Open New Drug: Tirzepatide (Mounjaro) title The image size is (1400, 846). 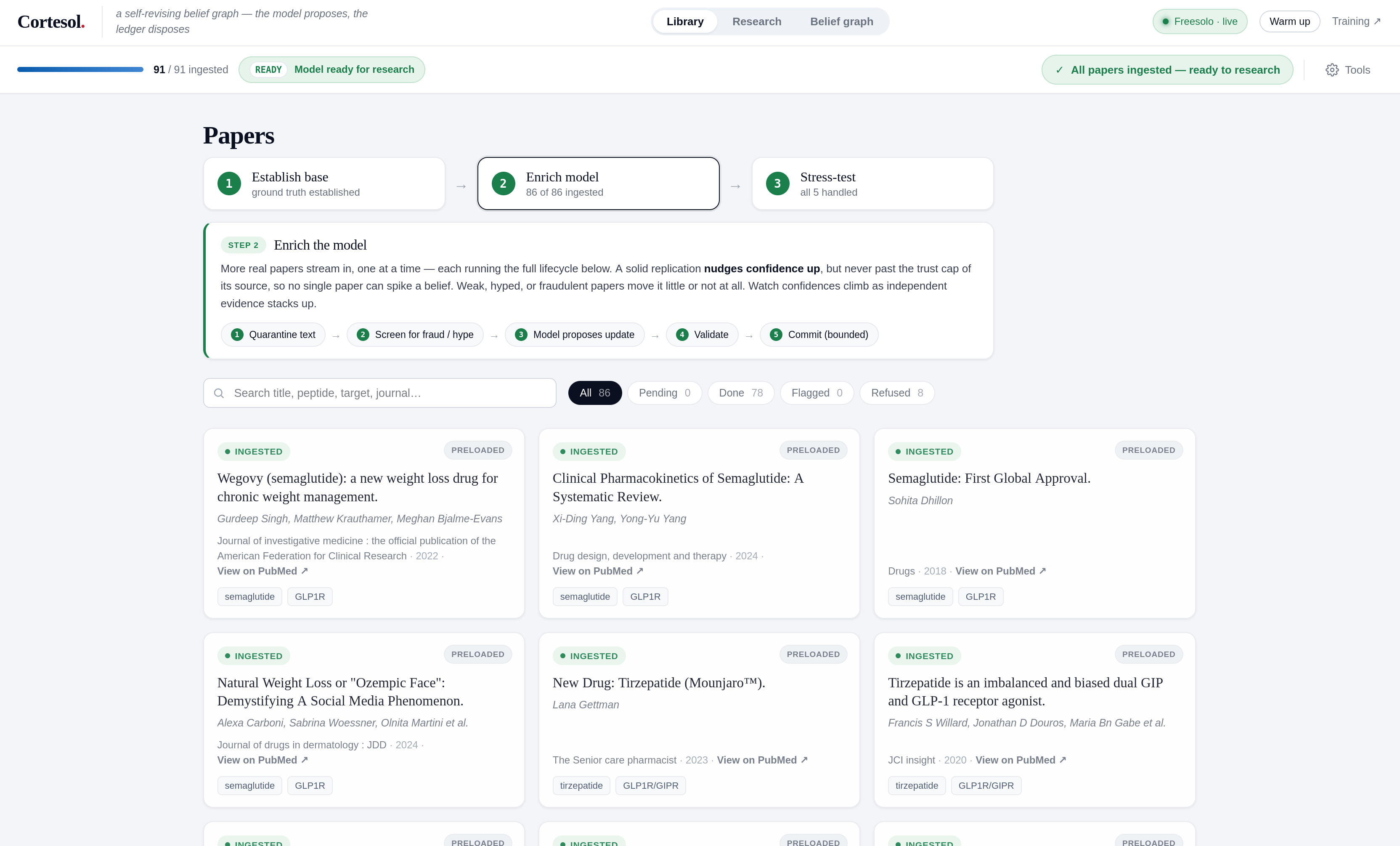tap(659, 683)
